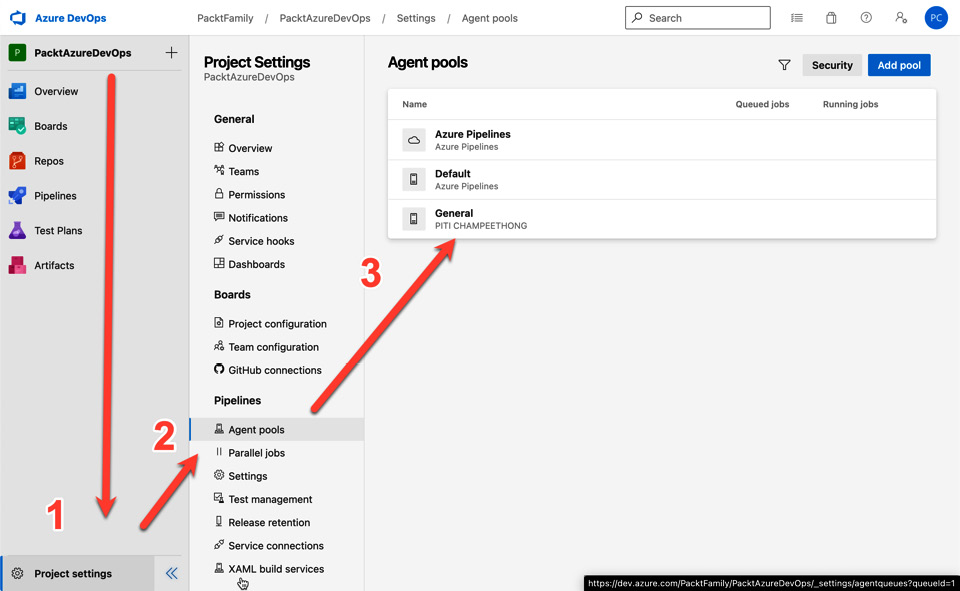Click the device icon for General pool
Viewport: 960px width, 591px height.
click(x=414, y=219)
